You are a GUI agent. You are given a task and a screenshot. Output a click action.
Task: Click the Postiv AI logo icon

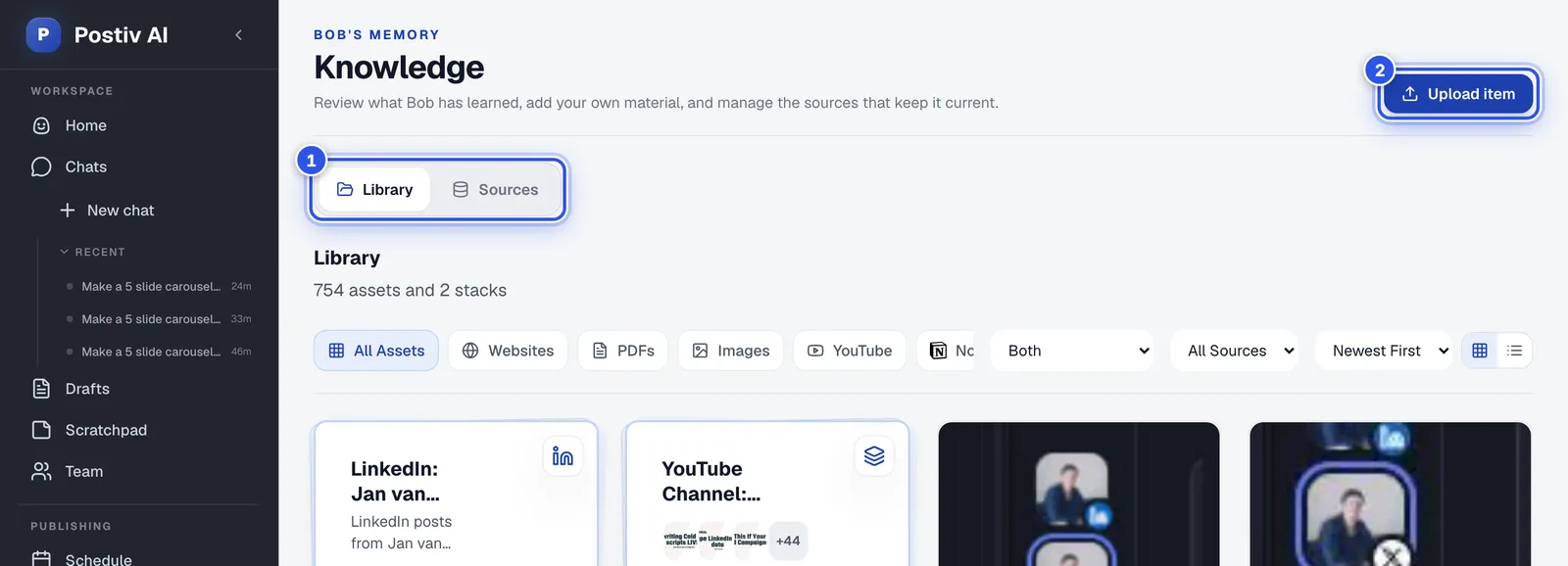(x=43, y=34)
